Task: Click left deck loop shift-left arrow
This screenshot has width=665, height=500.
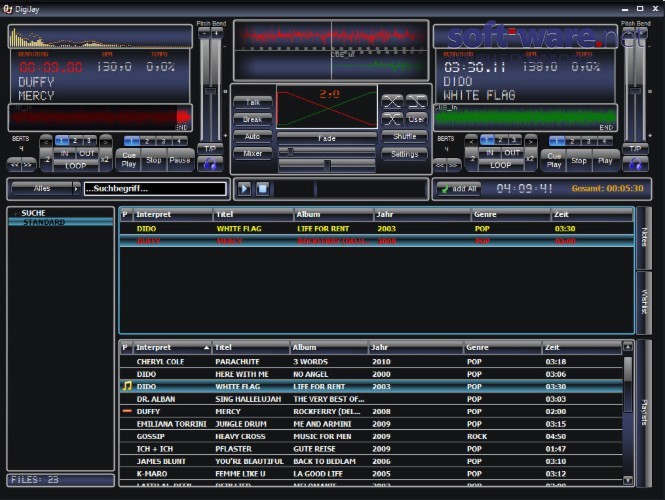Action: (x=46, y=142)
